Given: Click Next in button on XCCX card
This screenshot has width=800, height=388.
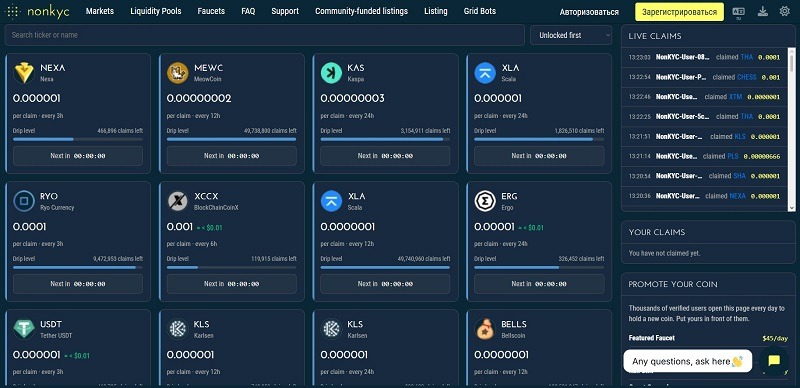Looking at the screenshot, I should coord(232,284).
